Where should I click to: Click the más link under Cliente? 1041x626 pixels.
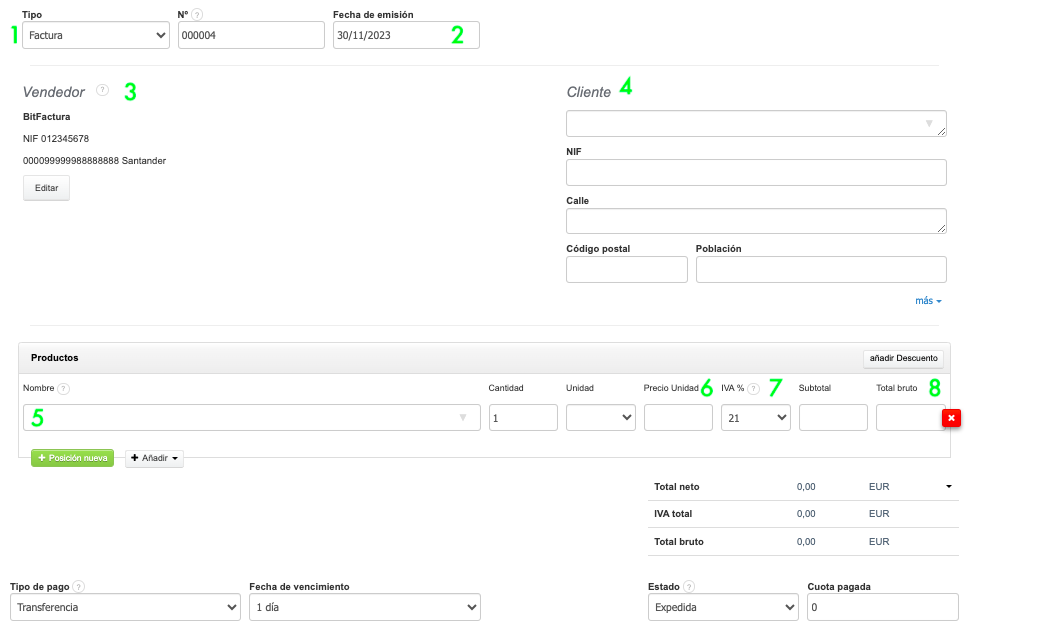928,300
